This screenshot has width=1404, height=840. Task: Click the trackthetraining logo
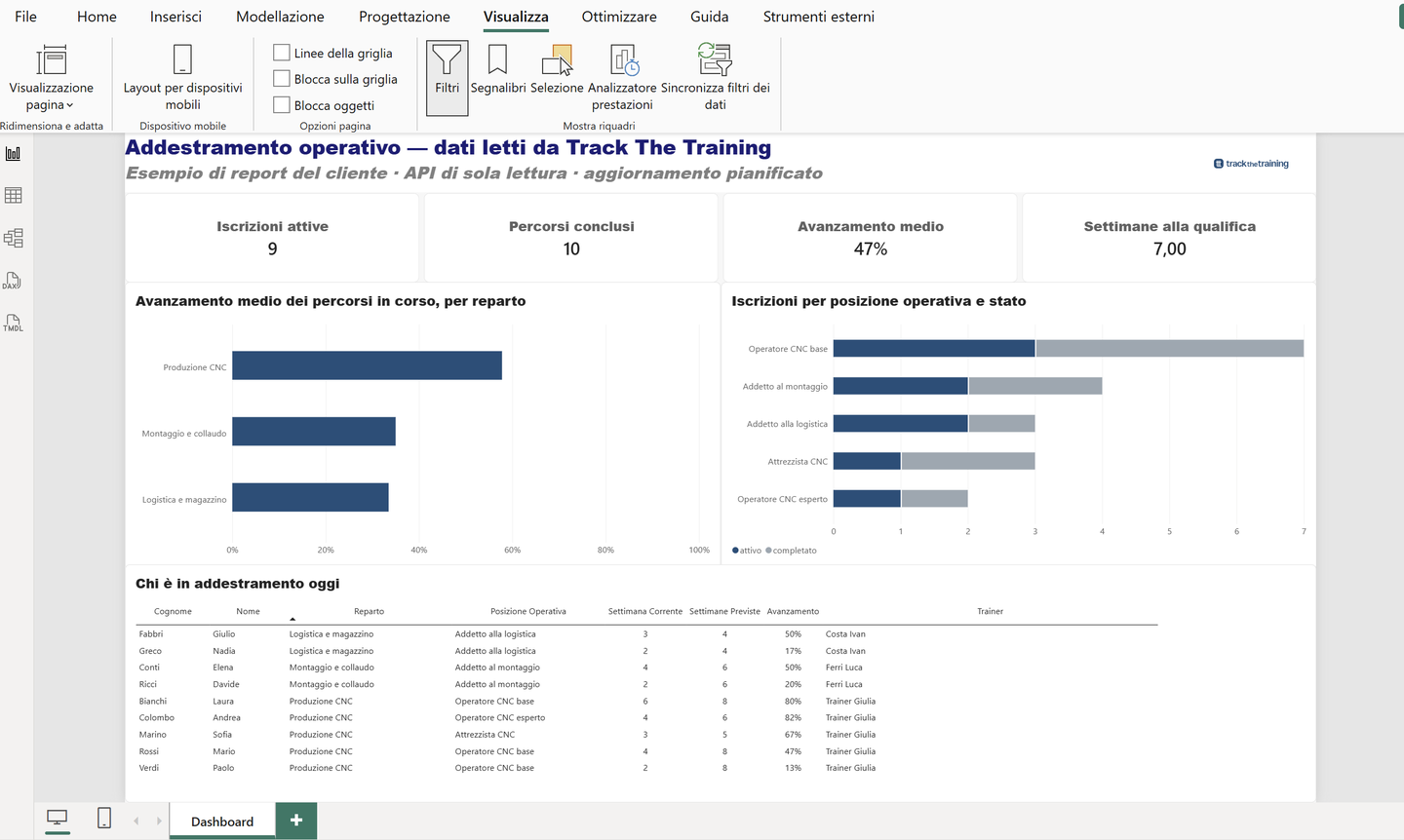1251,164
